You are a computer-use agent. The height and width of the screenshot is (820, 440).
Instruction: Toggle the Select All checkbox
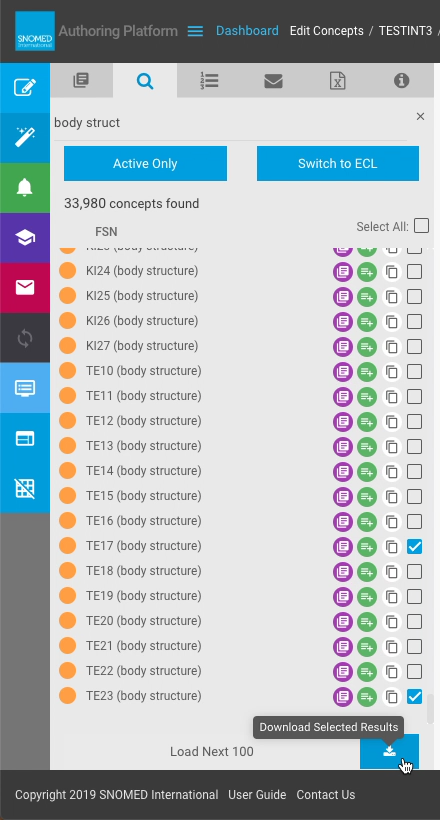[421, 226]
